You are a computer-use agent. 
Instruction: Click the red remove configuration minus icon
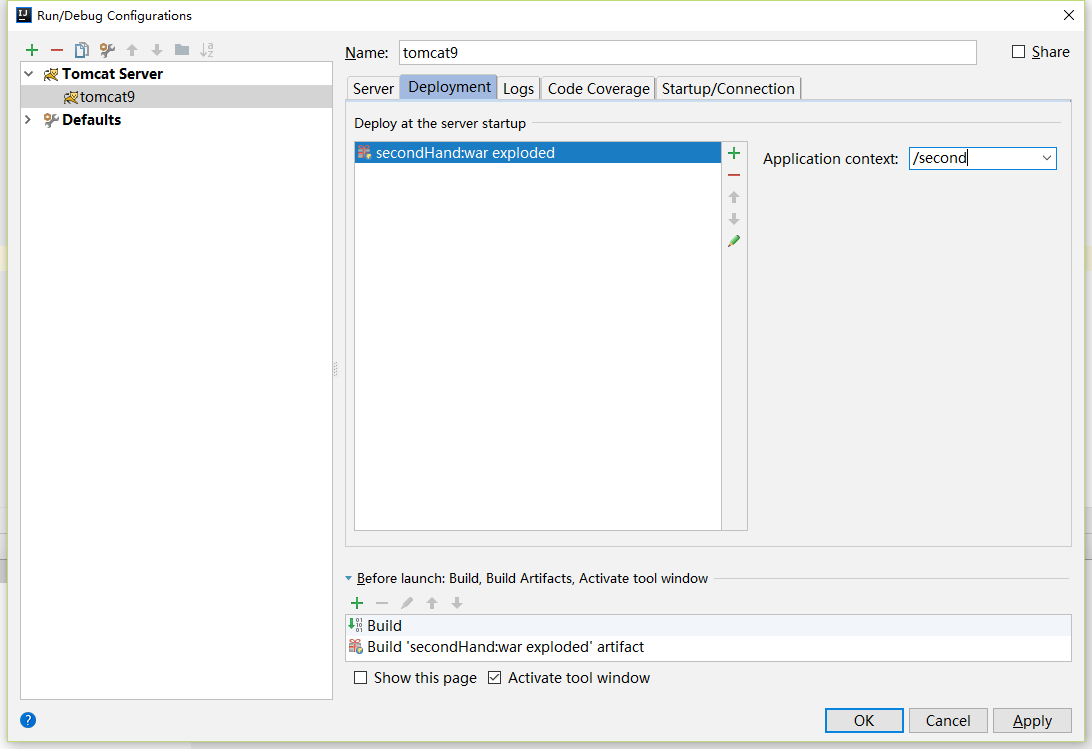pyautogui.click(x=57, y=50)
